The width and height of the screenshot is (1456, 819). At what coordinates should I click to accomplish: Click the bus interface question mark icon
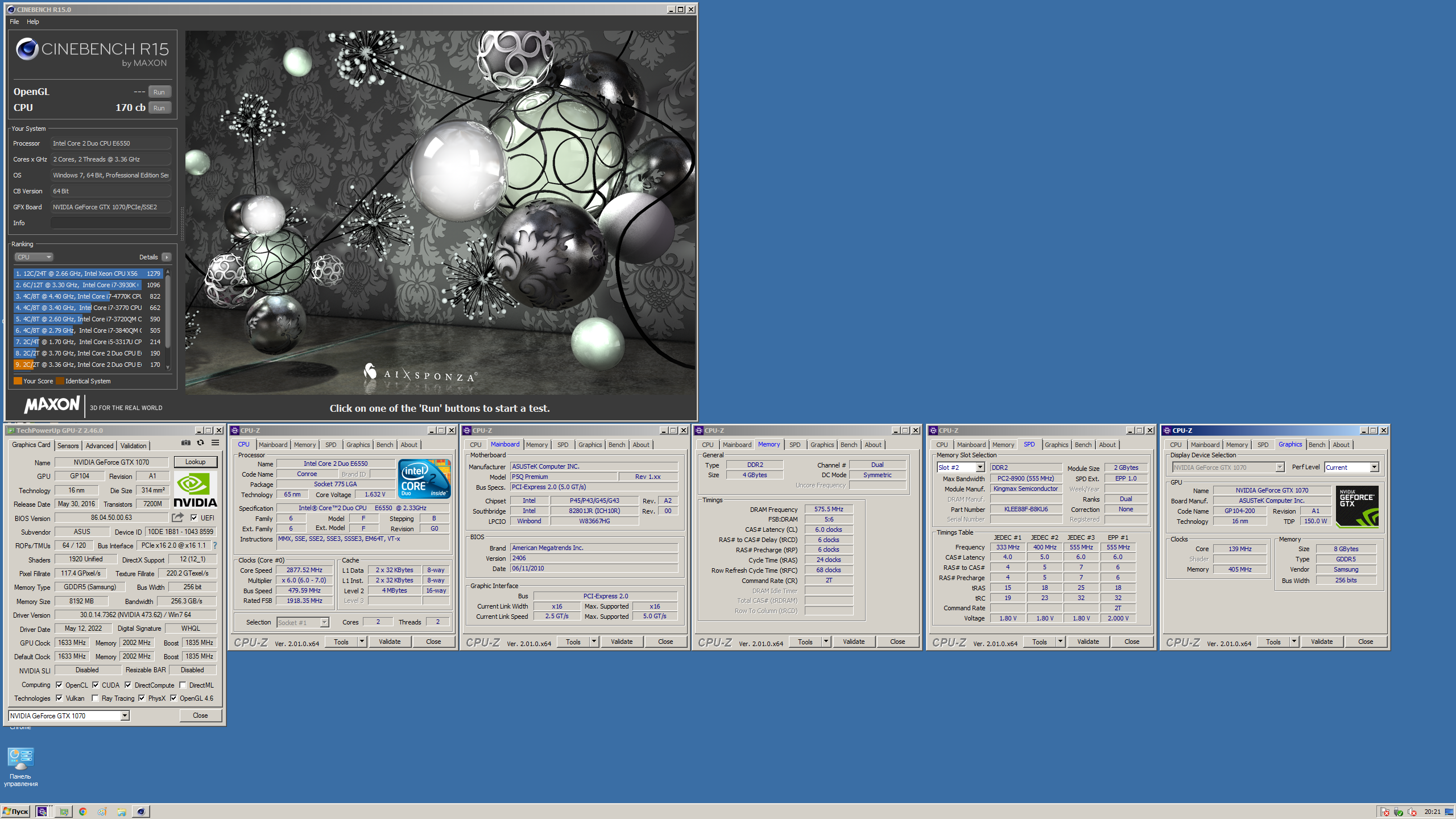(215, 545)
